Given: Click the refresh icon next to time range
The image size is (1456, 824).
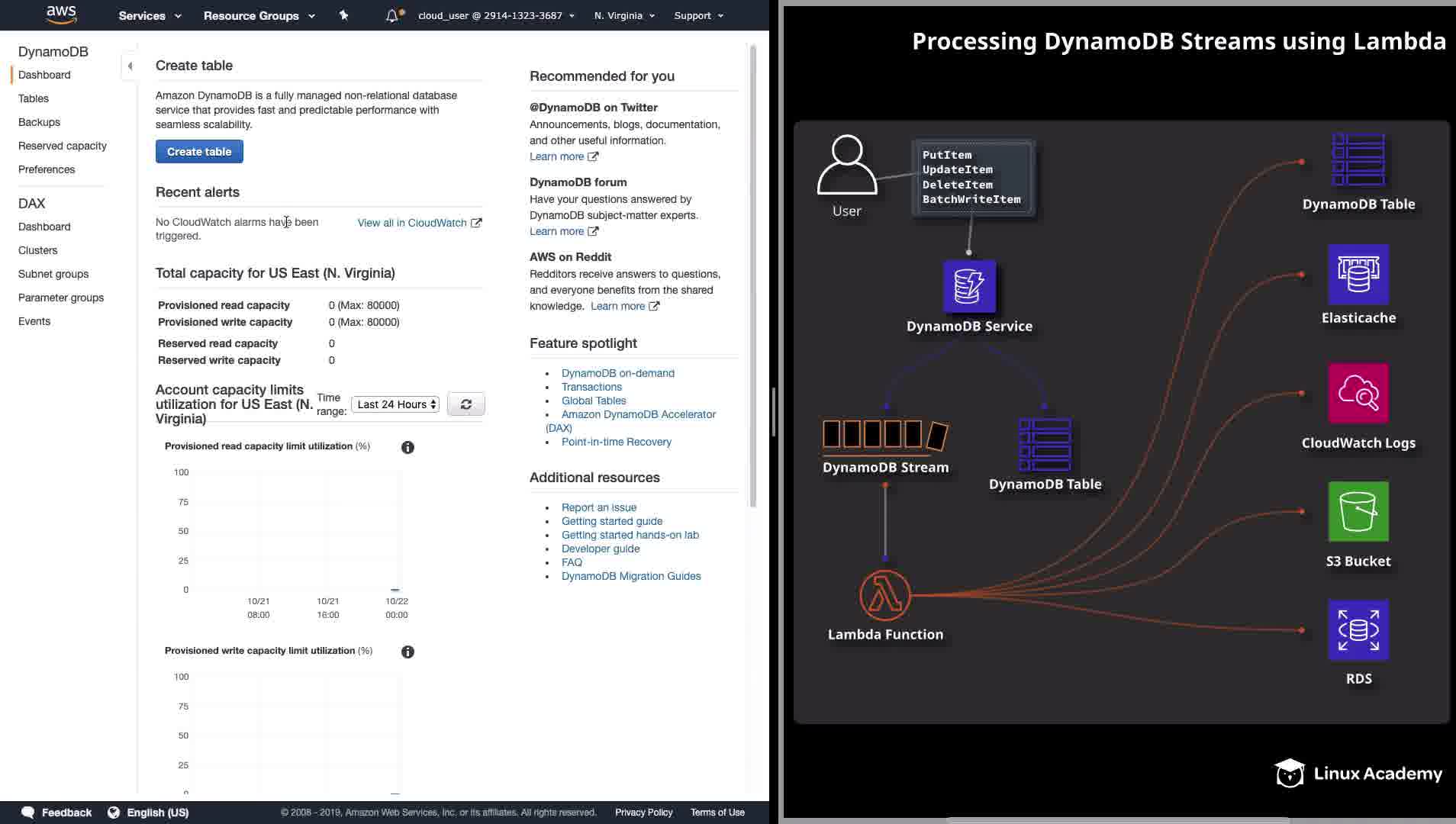Looking at the screenshot, I should (465, 404).
